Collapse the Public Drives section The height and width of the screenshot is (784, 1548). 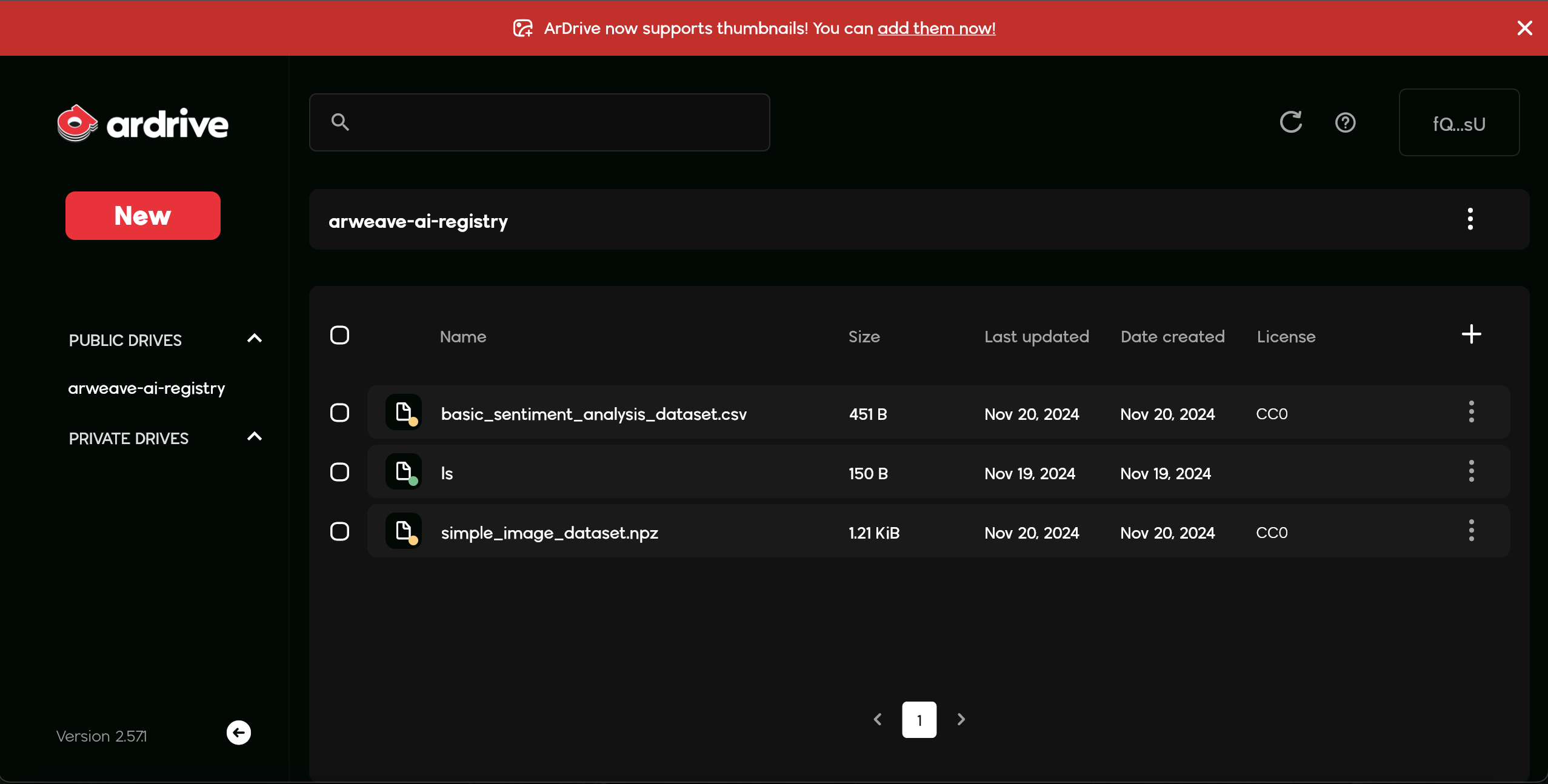click(x=255, y=339)
